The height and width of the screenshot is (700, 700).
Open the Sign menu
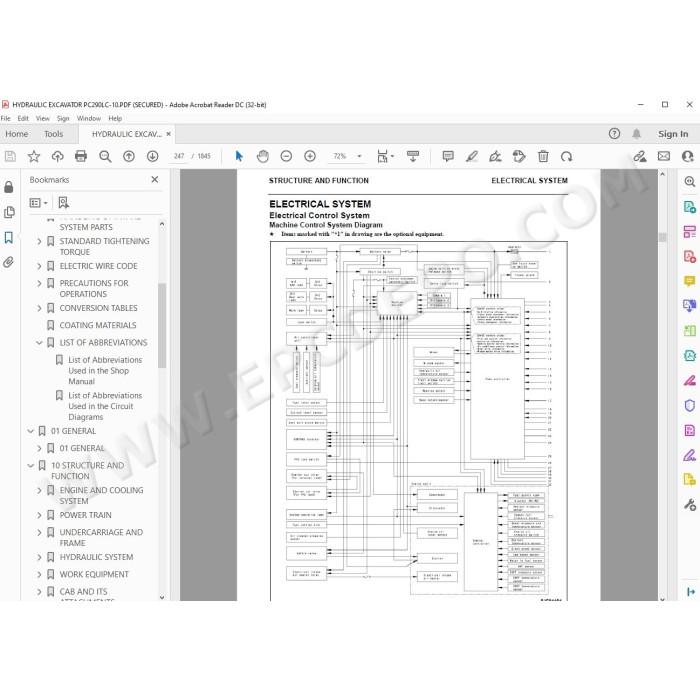pyautogui.click(x=63, y=118)
